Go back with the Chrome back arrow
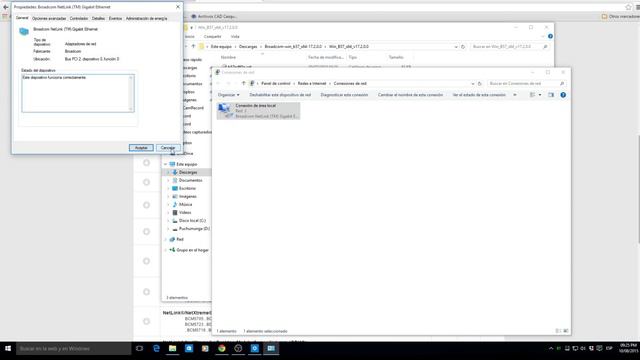Viewport: 640px width, 360px height. pyautogui.click(x=5, y=7)
